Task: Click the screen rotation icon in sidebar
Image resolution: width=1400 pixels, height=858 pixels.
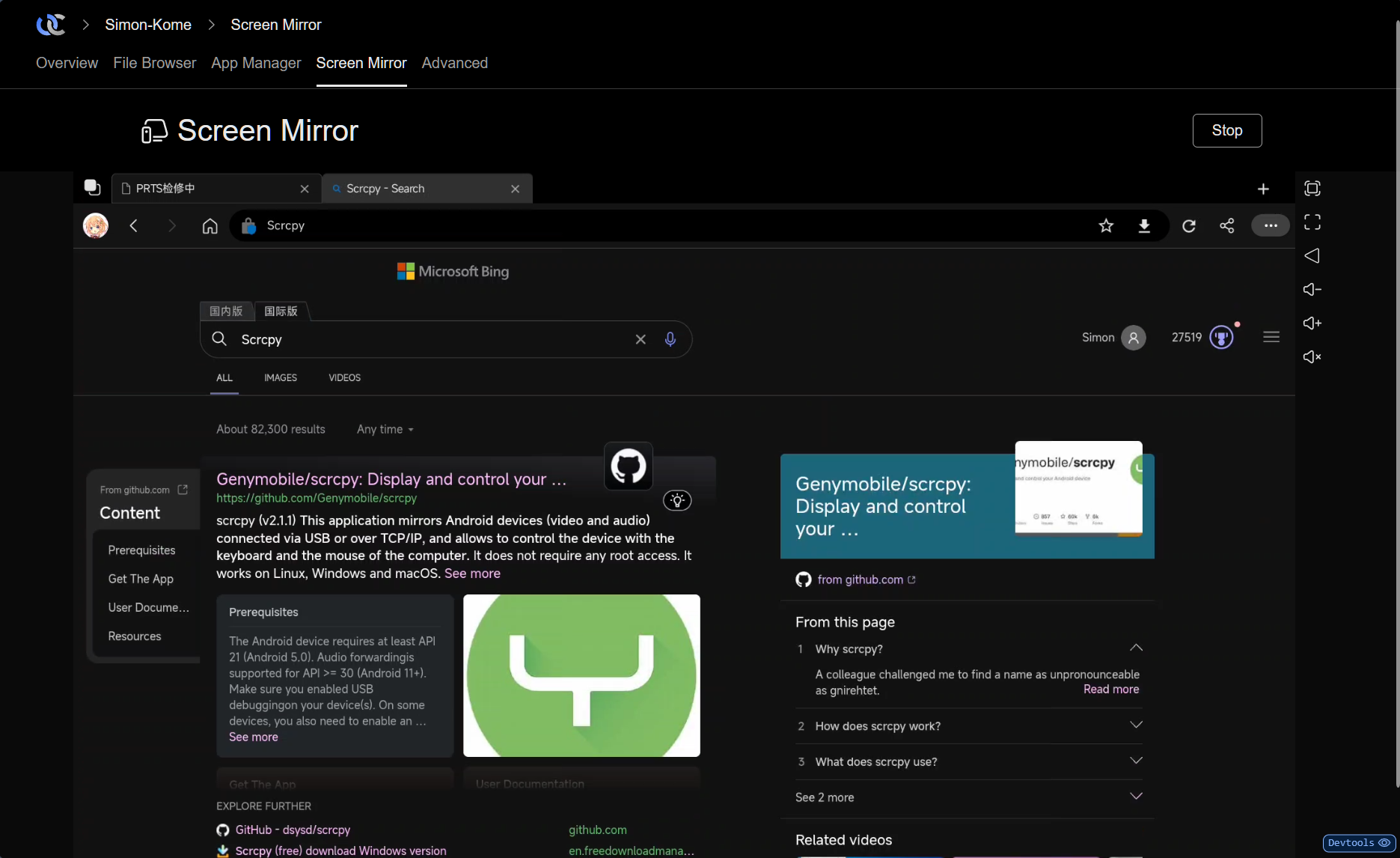Action: click(1312, 188)
